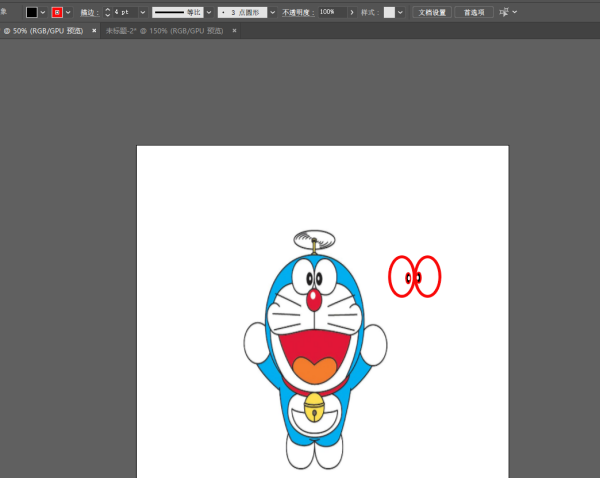
Task: Open the 描边 stroke panel link
Action: coord(90,13)
